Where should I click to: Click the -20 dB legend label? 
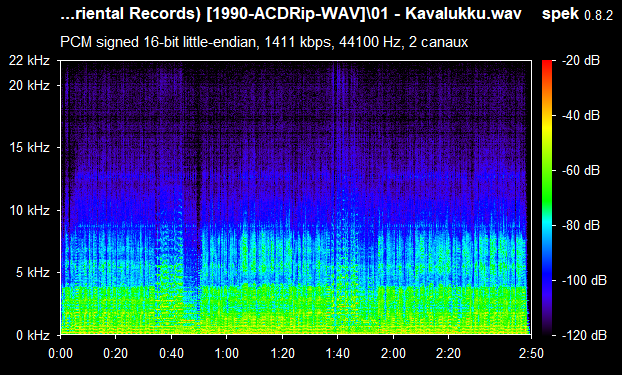tap(581, 61)
